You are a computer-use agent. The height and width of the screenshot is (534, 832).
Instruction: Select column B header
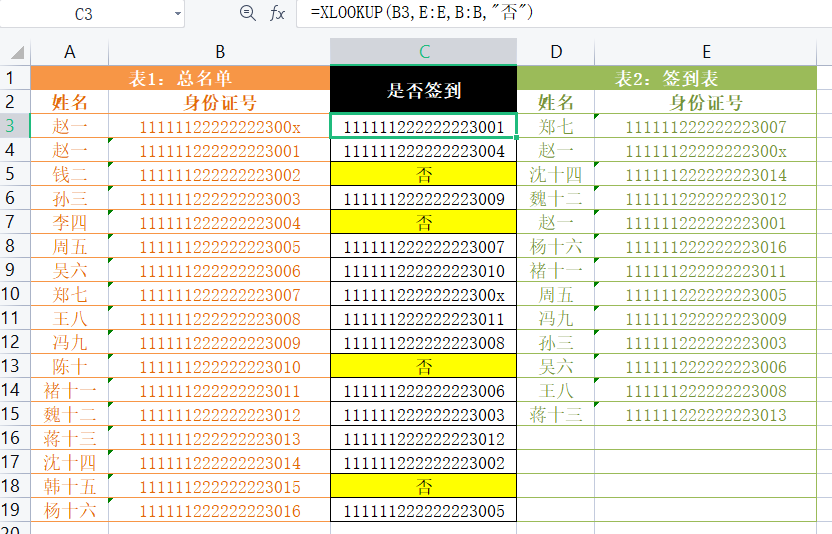click(220, 52)
